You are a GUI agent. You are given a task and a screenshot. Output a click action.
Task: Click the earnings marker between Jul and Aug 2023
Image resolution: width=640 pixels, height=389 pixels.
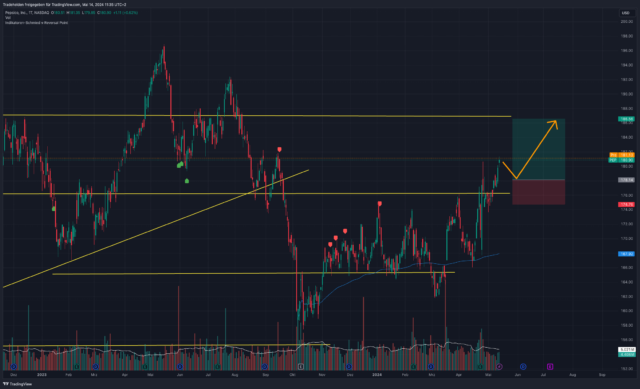[217, 367]
